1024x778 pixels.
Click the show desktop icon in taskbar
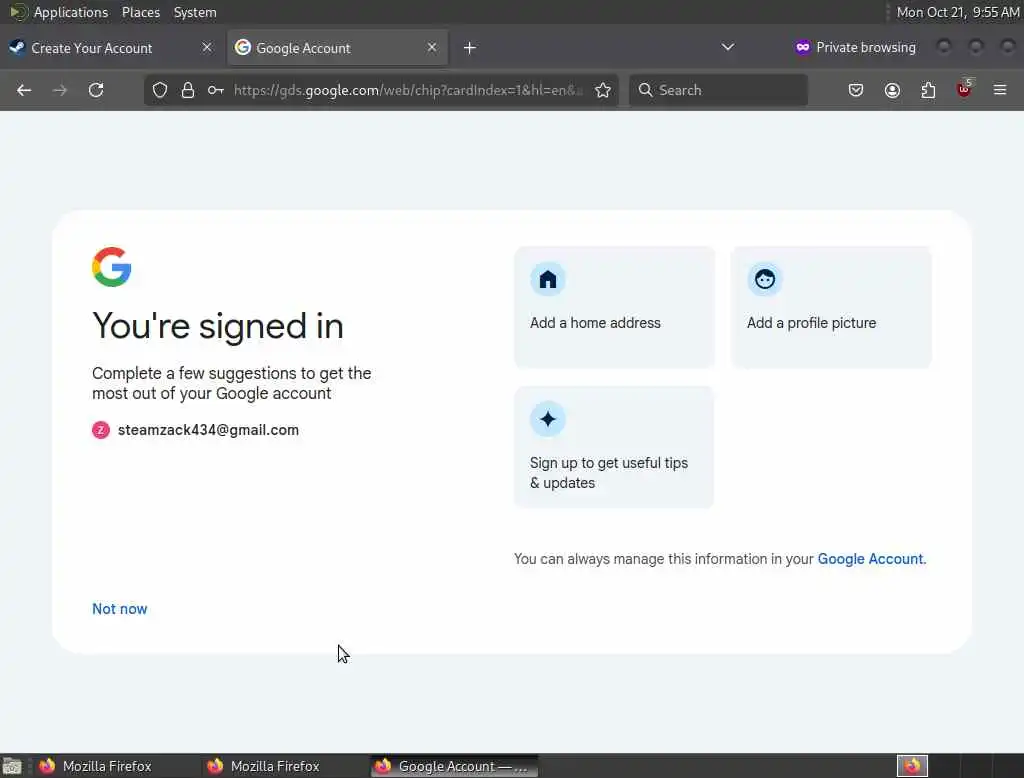(x=12, y=766)
